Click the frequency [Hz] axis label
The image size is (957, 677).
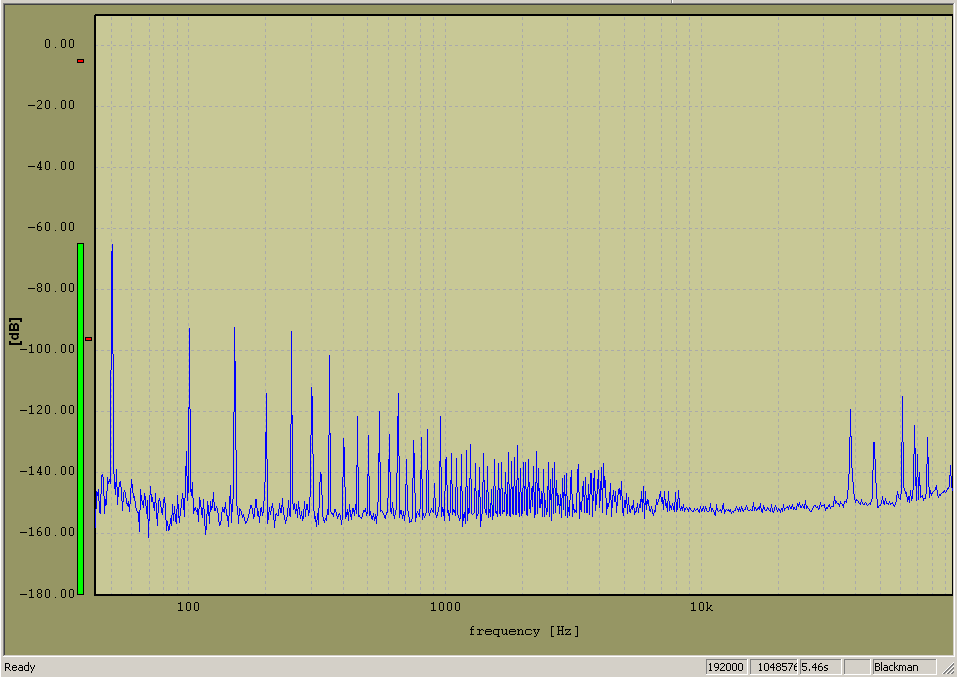pyautogui.click(x=524, y=631)
